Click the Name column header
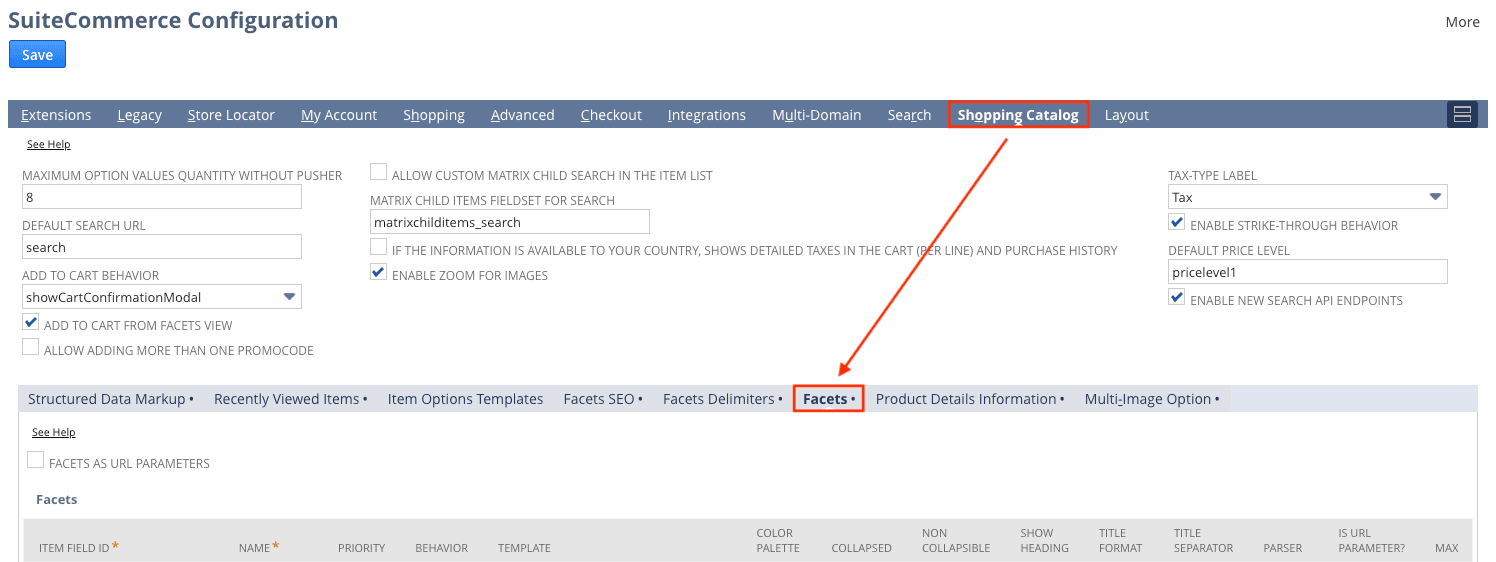 point(258,547)
